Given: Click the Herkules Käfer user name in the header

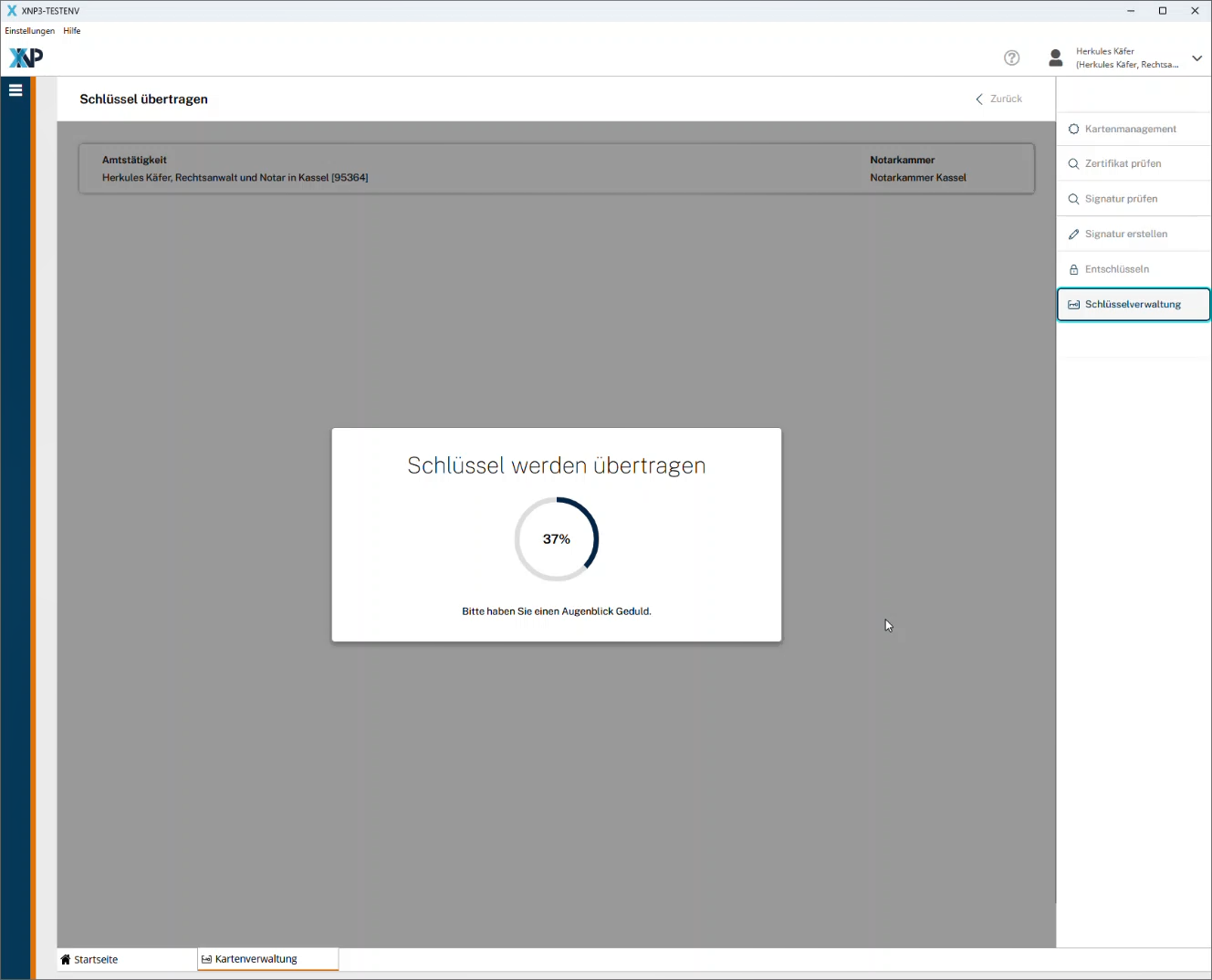Looking at the screenshot, I should tap(1105, 51).
